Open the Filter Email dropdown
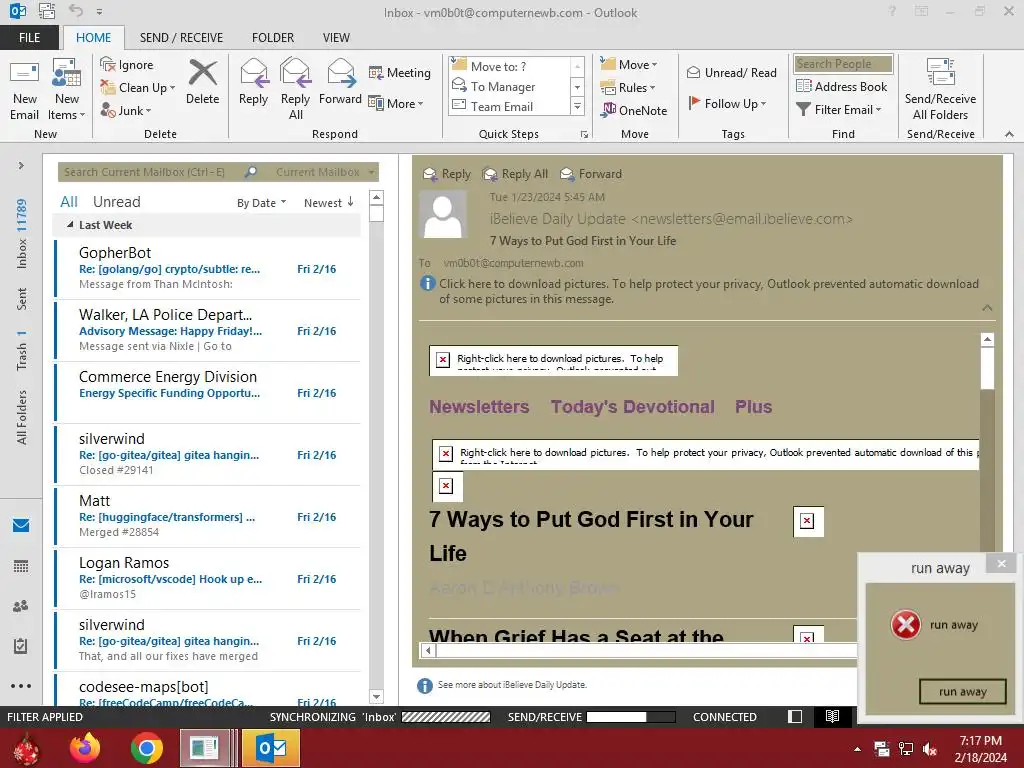 point(839,110)
